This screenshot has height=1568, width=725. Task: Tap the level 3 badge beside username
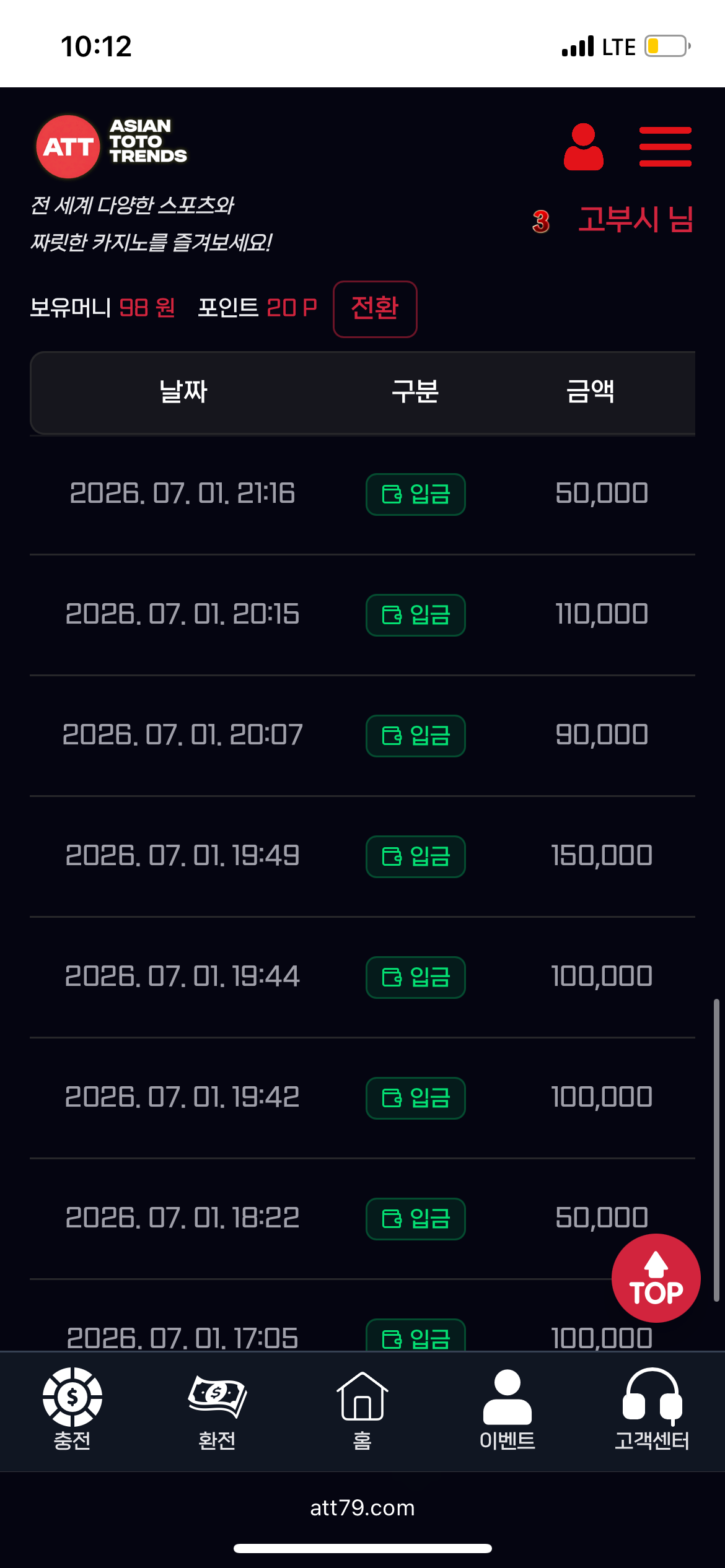[x=541, y=221]
